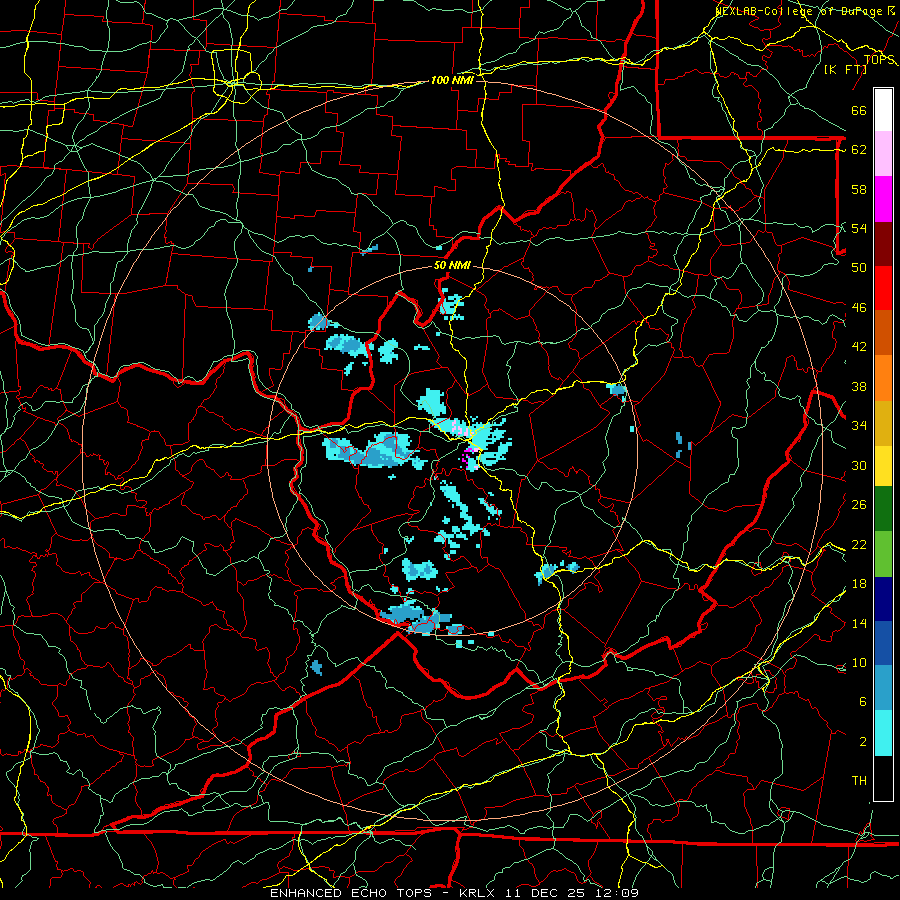
Task: Pick the bright red legend swatch
Action: pyautogui.click(x=883, y=288)
